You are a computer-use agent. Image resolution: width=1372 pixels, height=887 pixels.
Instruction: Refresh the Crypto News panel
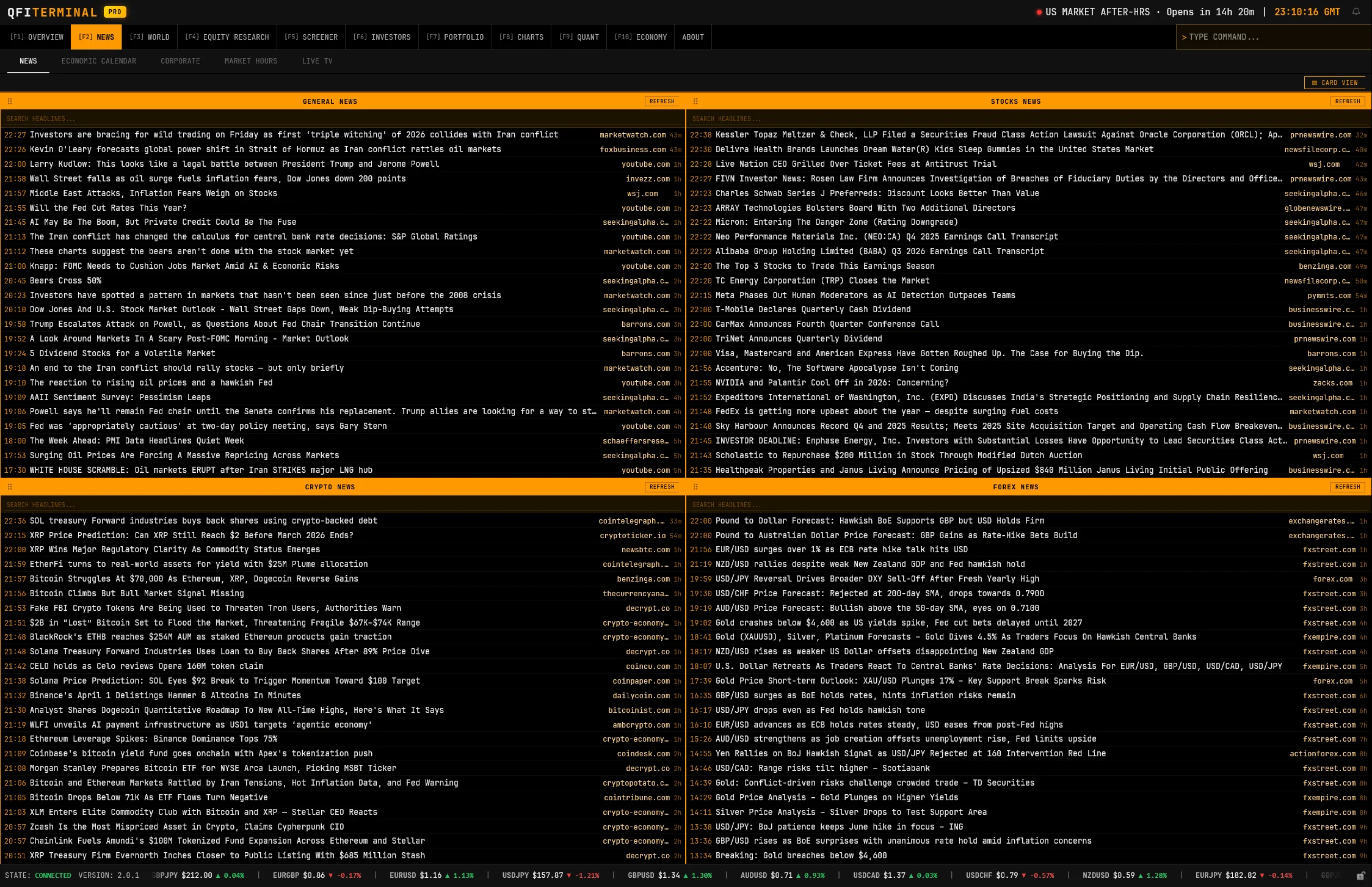(x=662, y=487)
